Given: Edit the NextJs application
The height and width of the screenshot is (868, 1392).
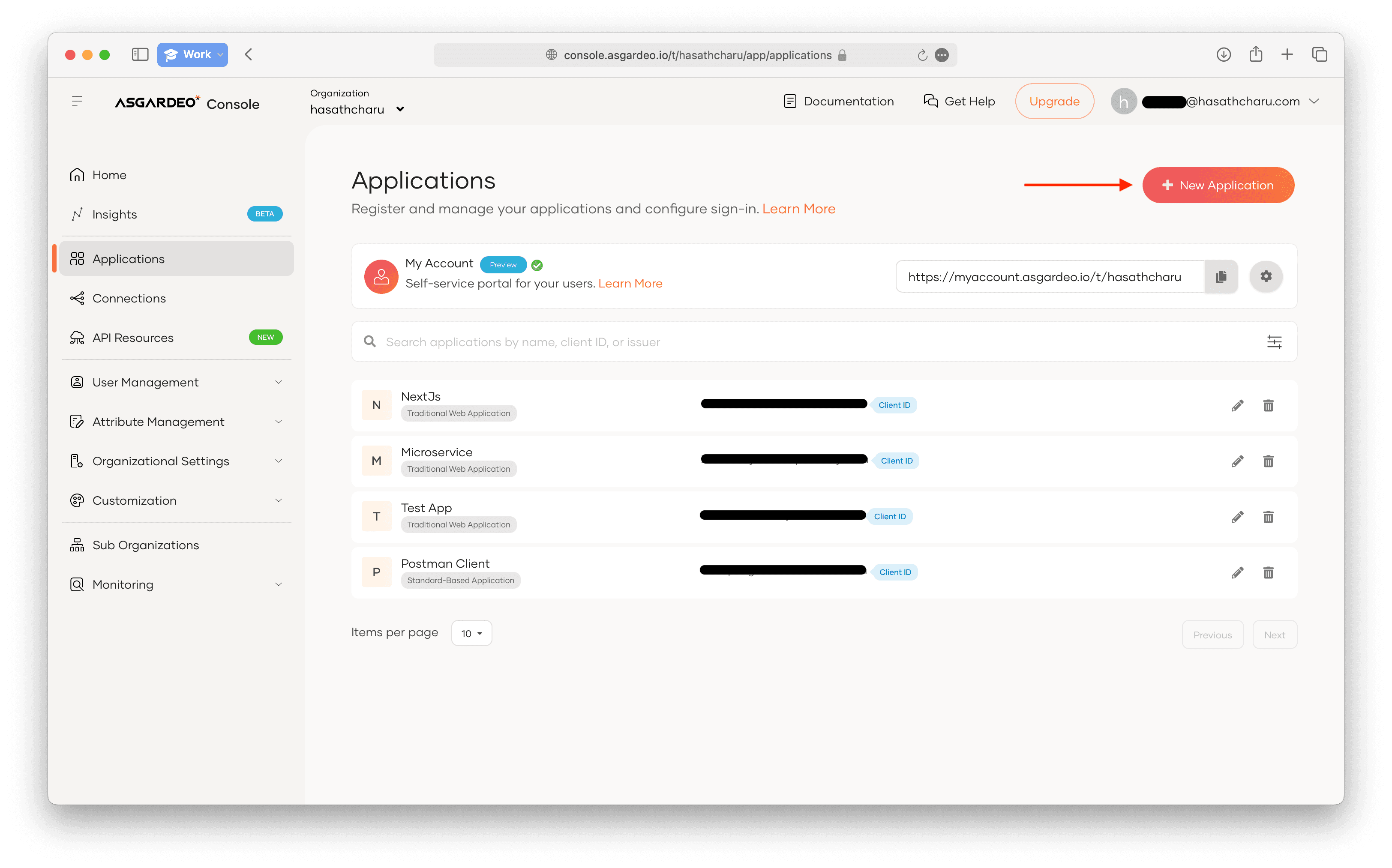Looking at the screenshot, I should point(1238,405).
